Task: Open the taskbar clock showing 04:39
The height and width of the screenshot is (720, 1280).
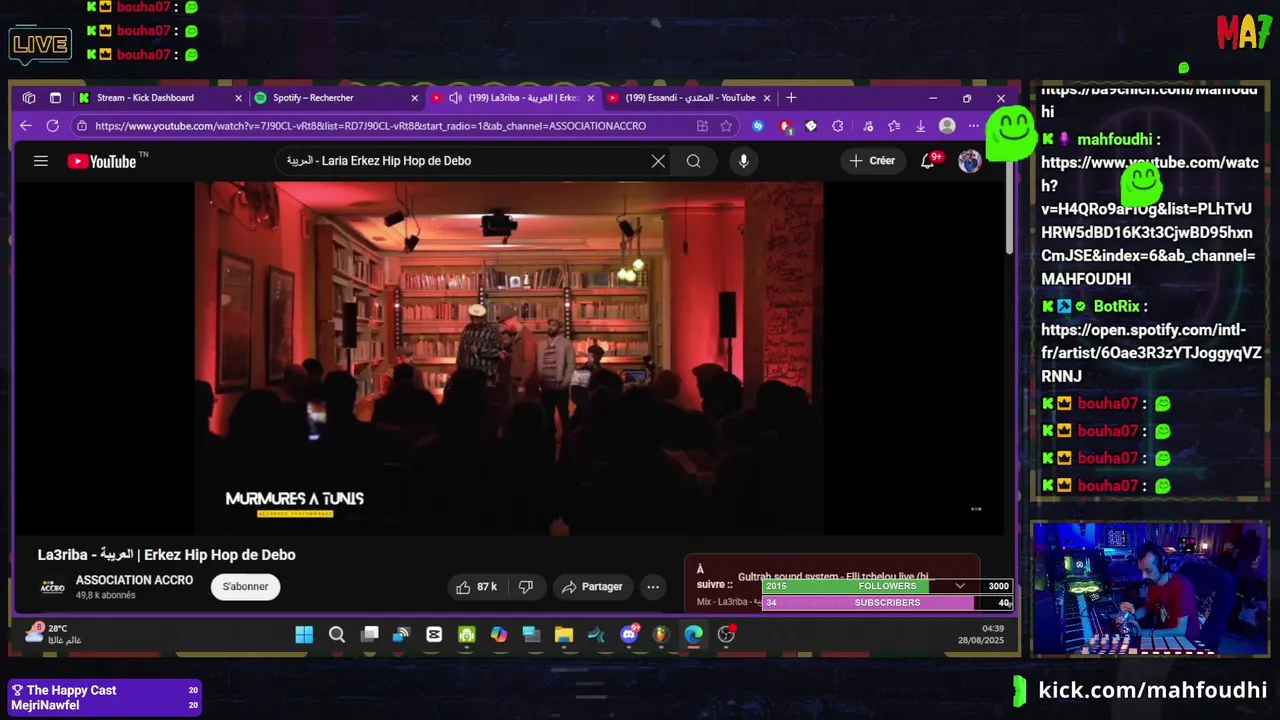Action: (x=980, y=634)
